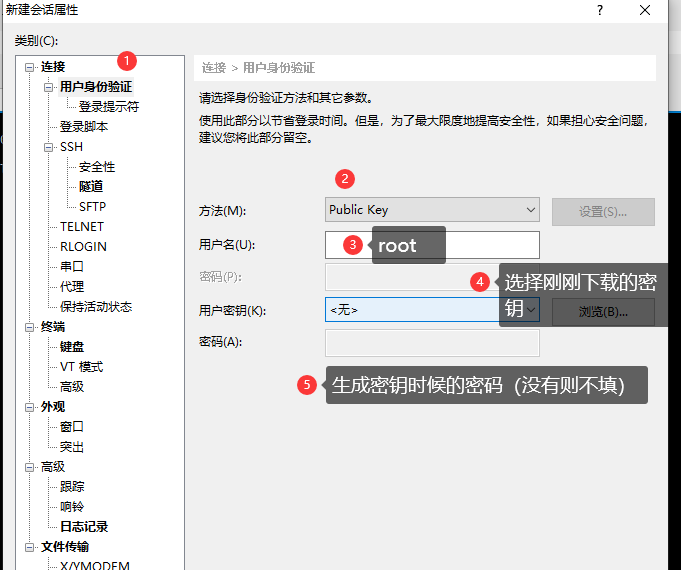Collapse the 外观 tree node
This screenshot has height=570, width=681.
(x=30, y=407)
